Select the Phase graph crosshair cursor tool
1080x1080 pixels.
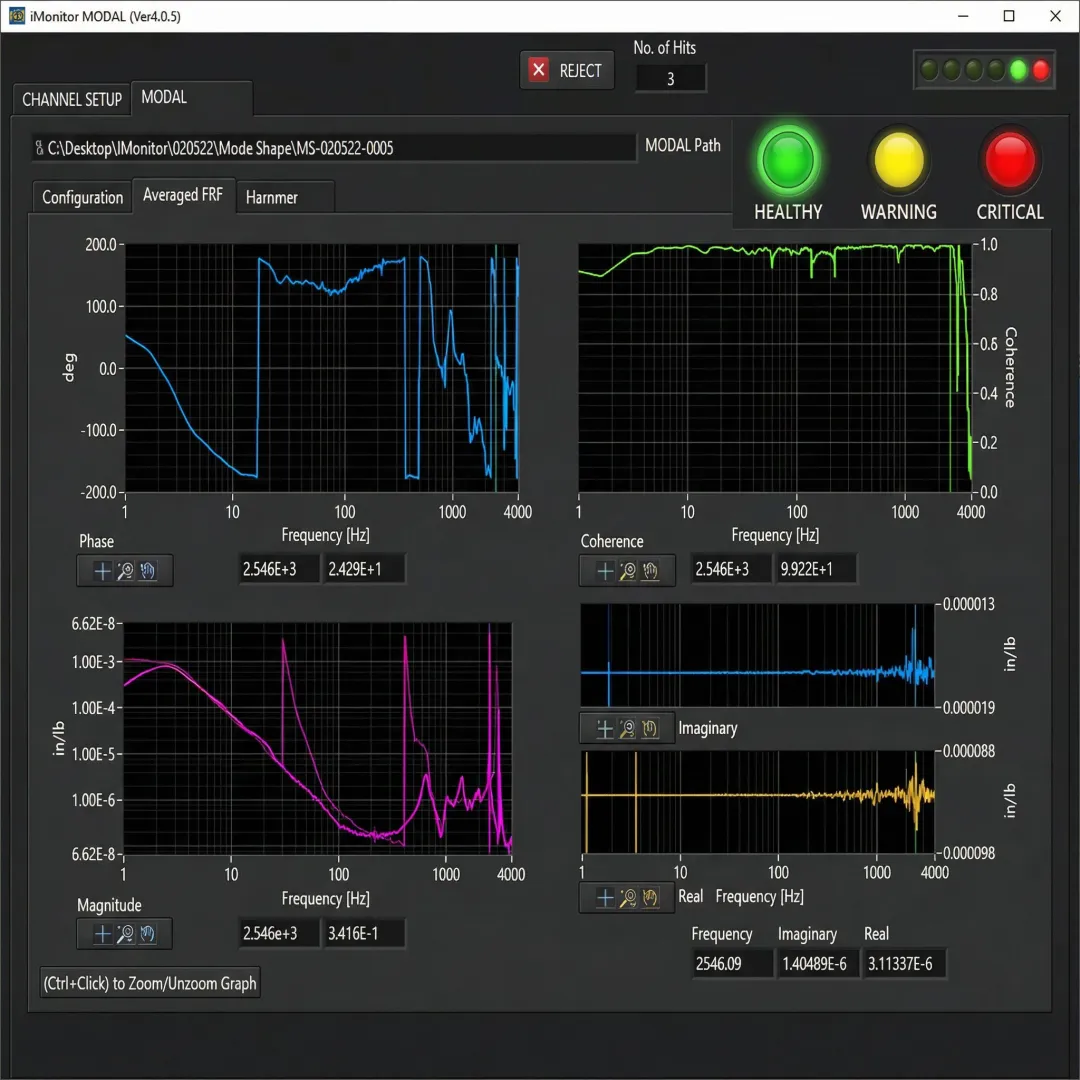pyautogui.click(x=102, y=571)
